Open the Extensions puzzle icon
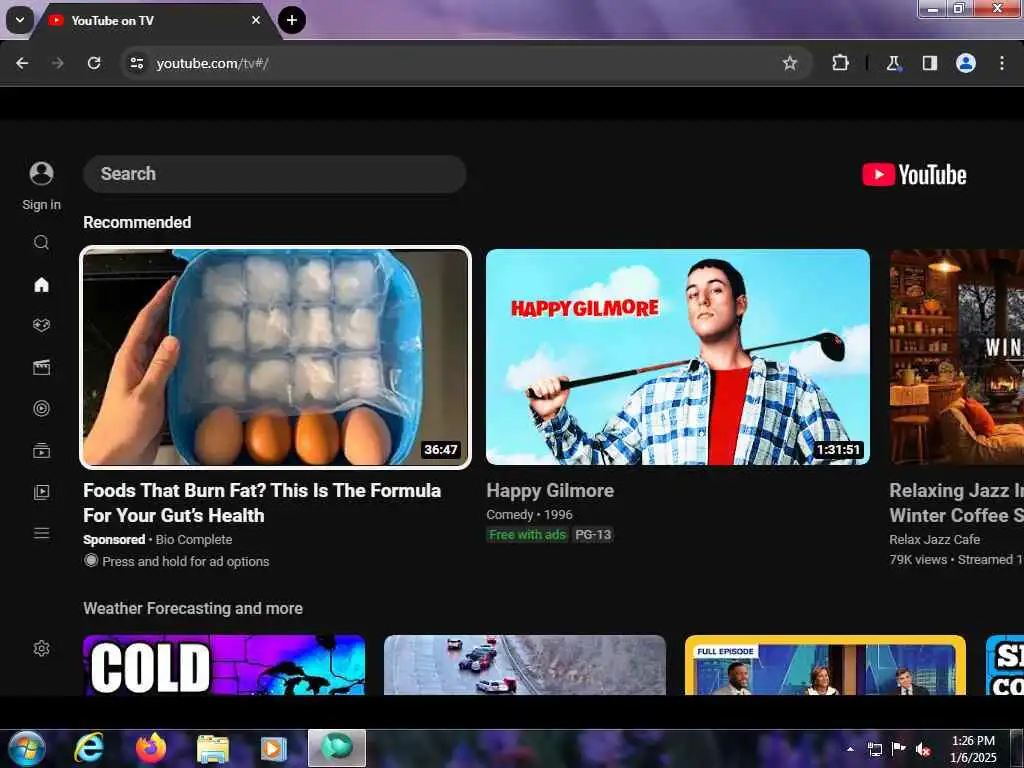Image resolution: width=1024 pixels, height=768 pixels. 840,63
